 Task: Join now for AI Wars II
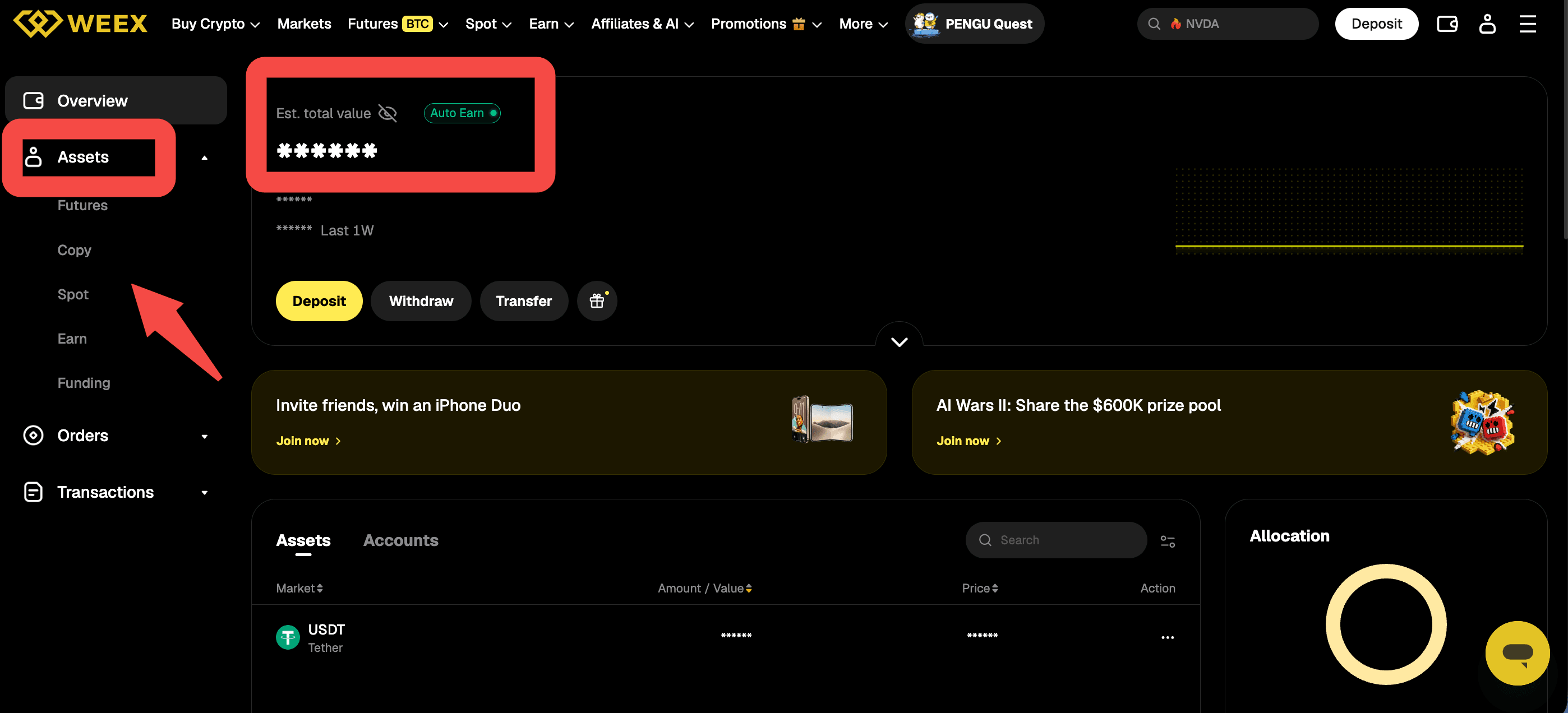(969, 441)
